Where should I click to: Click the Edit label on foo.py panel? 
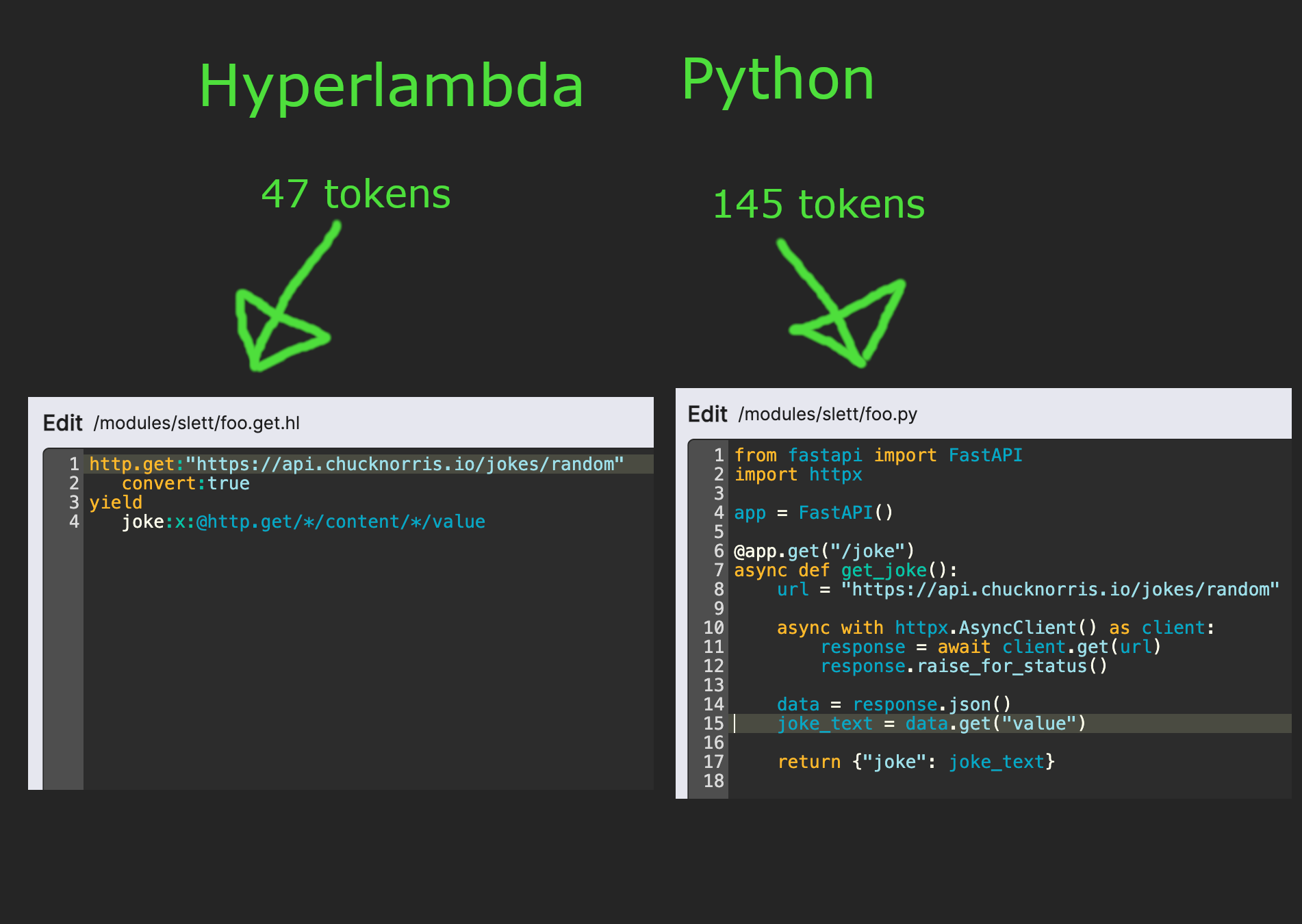(708, 413)
